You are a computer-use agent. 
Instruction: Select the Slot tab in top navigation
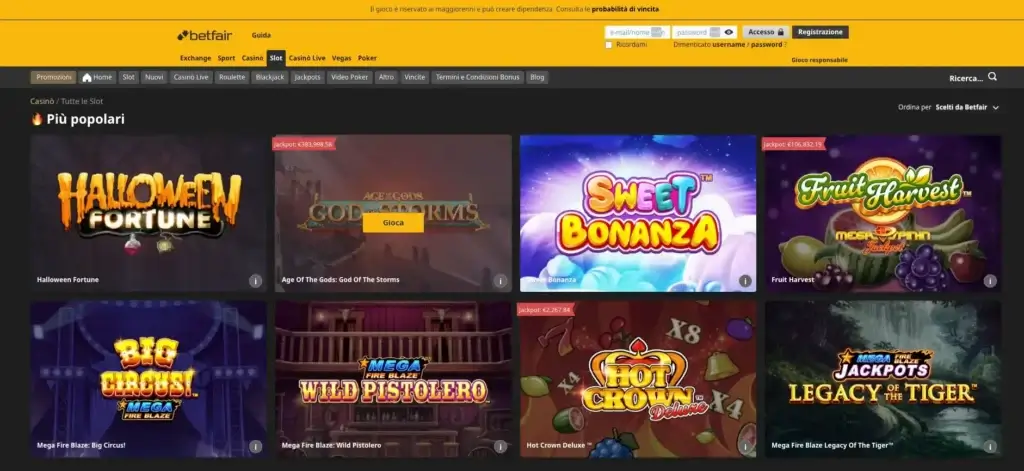(276, 58)
